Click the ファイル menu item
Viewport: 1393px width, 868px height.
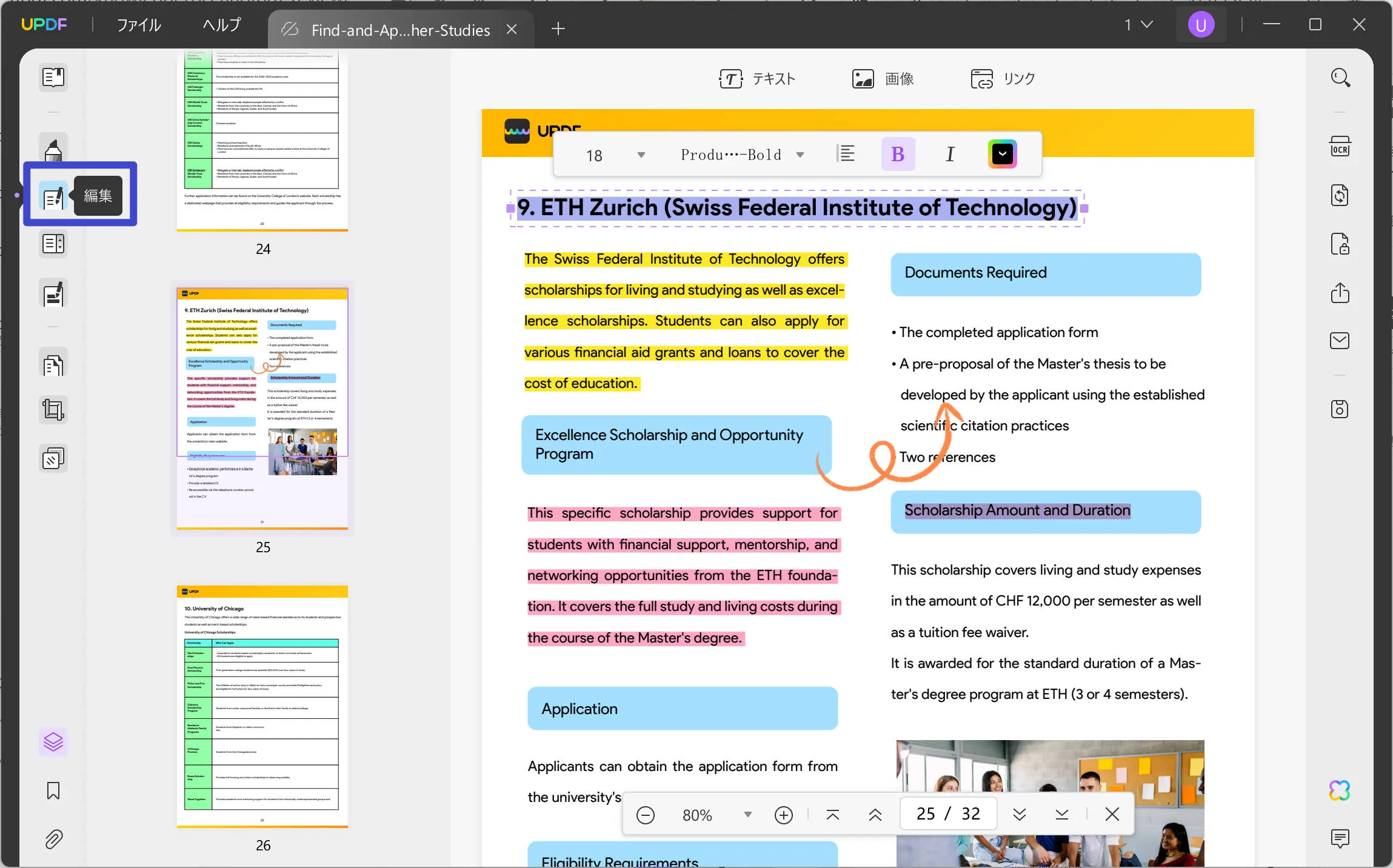tap(140, 25)
